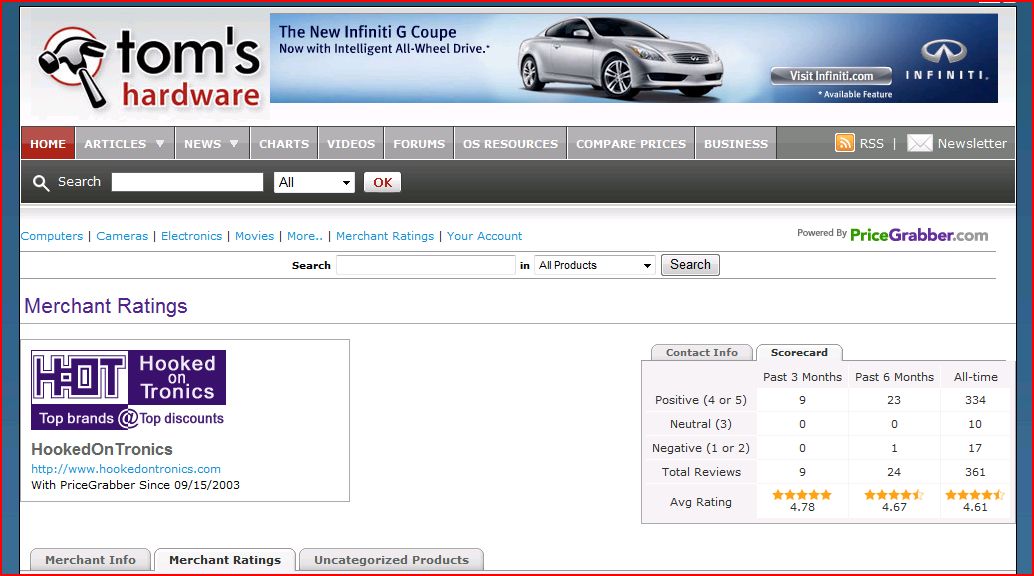Switch to the Merchant Info tab
Viewport: 1034px width, 576px height.
(x=90, y=560)
